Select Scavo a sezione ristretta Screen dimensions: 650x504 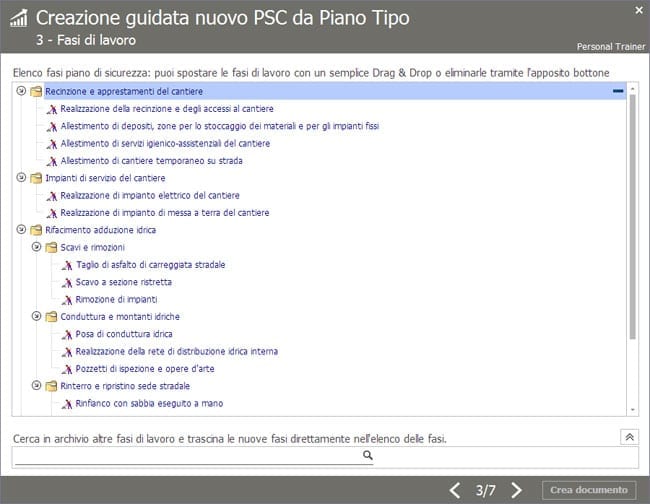click(124, 282)
